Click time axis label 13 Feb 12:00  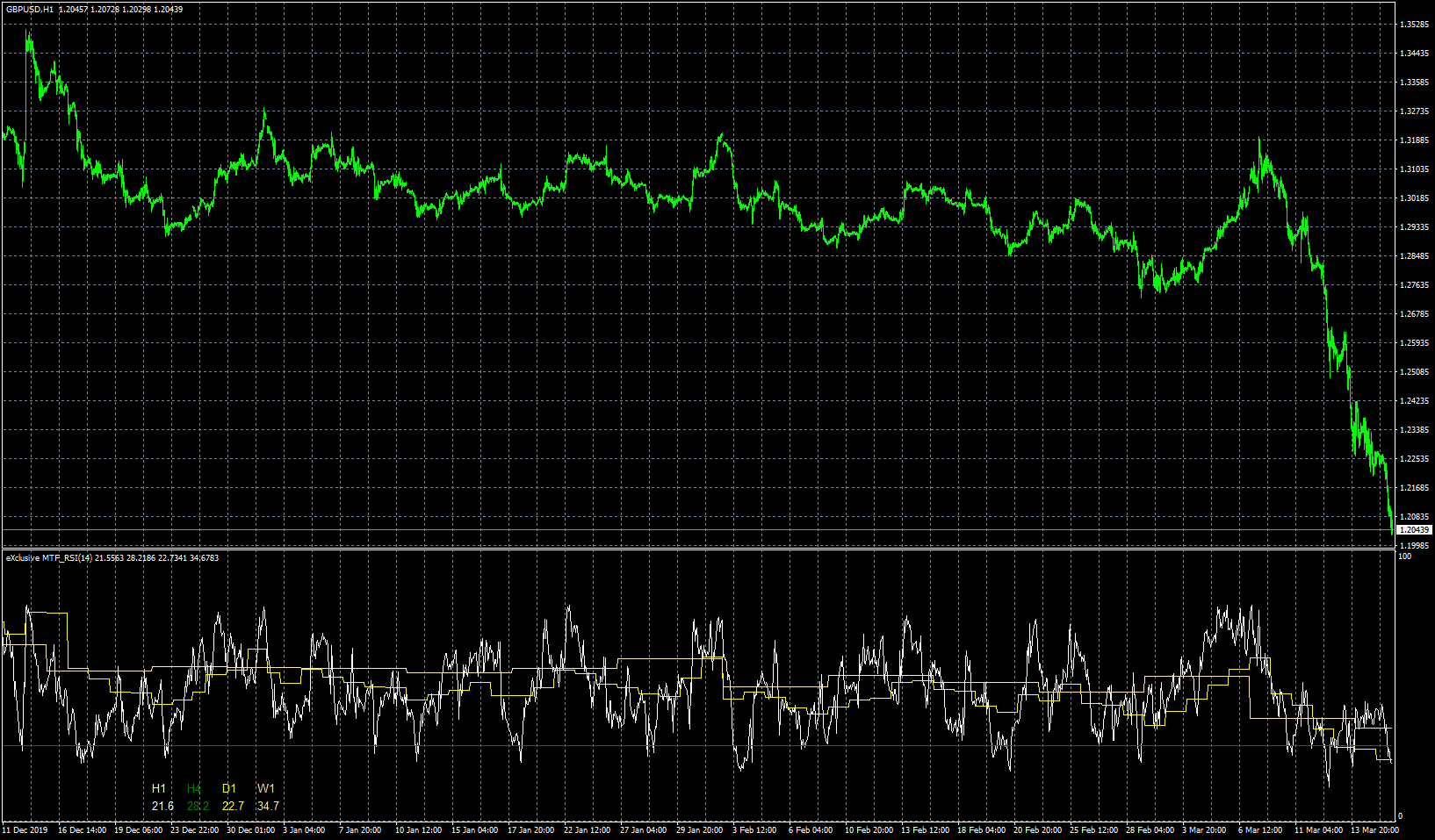pos(925,829)
